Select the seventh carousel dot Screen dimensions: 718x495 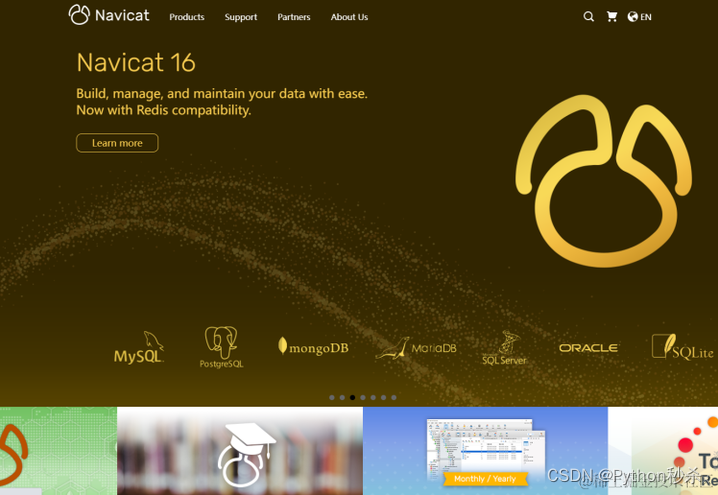click(394, 397)
